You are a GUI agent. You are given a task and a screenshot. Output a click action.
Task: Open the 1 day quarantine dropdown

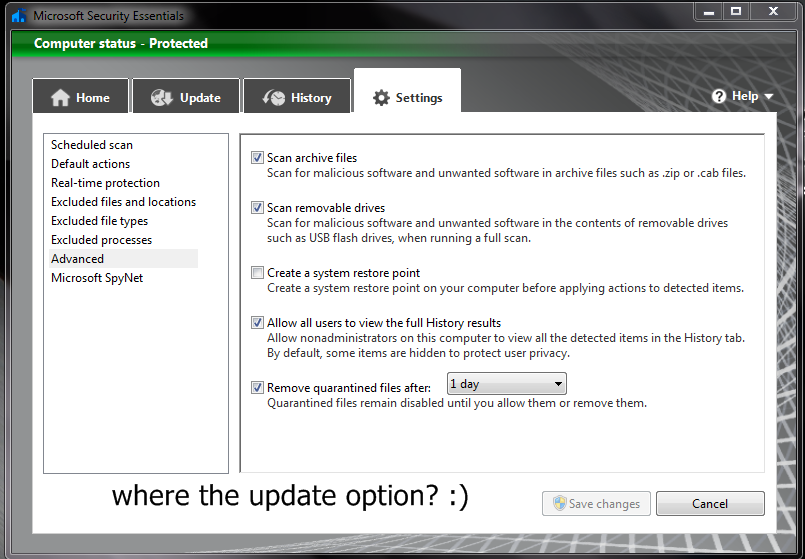[507, 384]
